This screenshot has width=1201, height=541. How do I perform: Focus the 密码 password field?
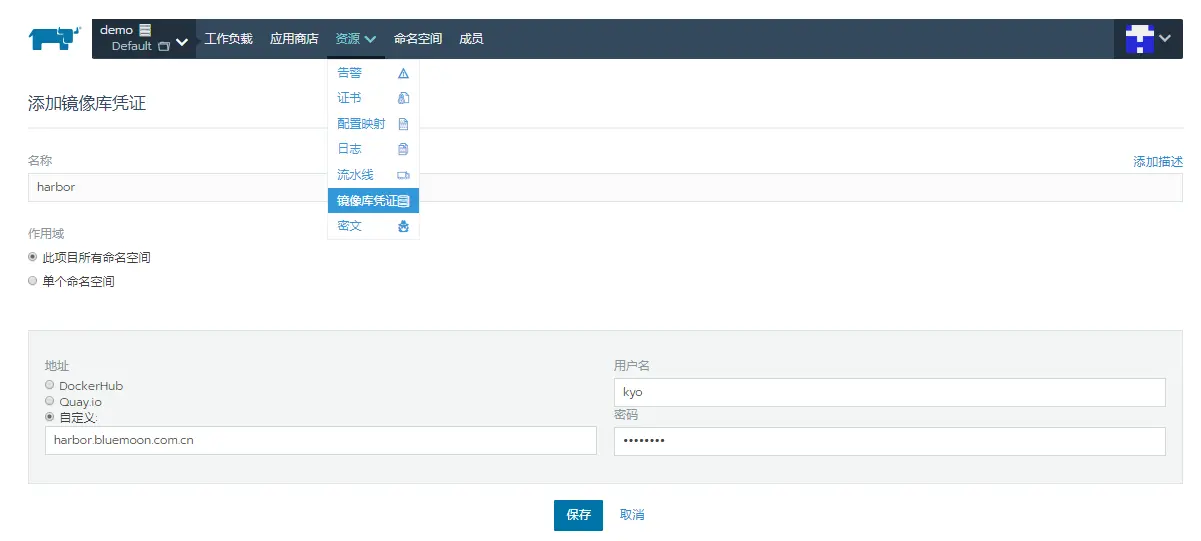890,441
